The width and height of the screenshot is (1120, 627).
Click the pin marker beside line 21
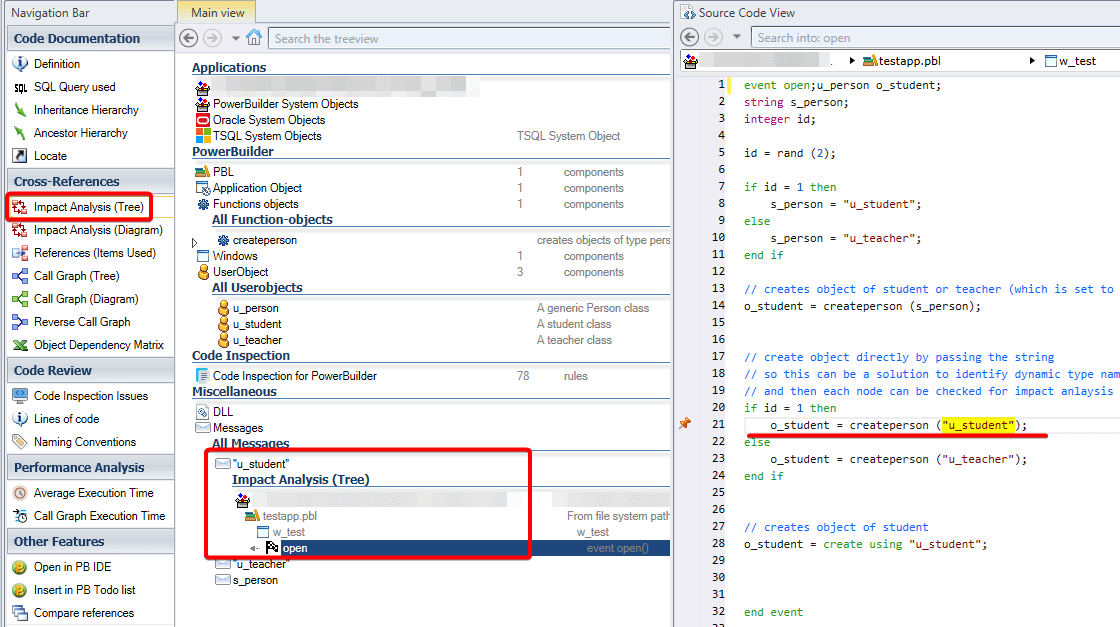(685, 424)
